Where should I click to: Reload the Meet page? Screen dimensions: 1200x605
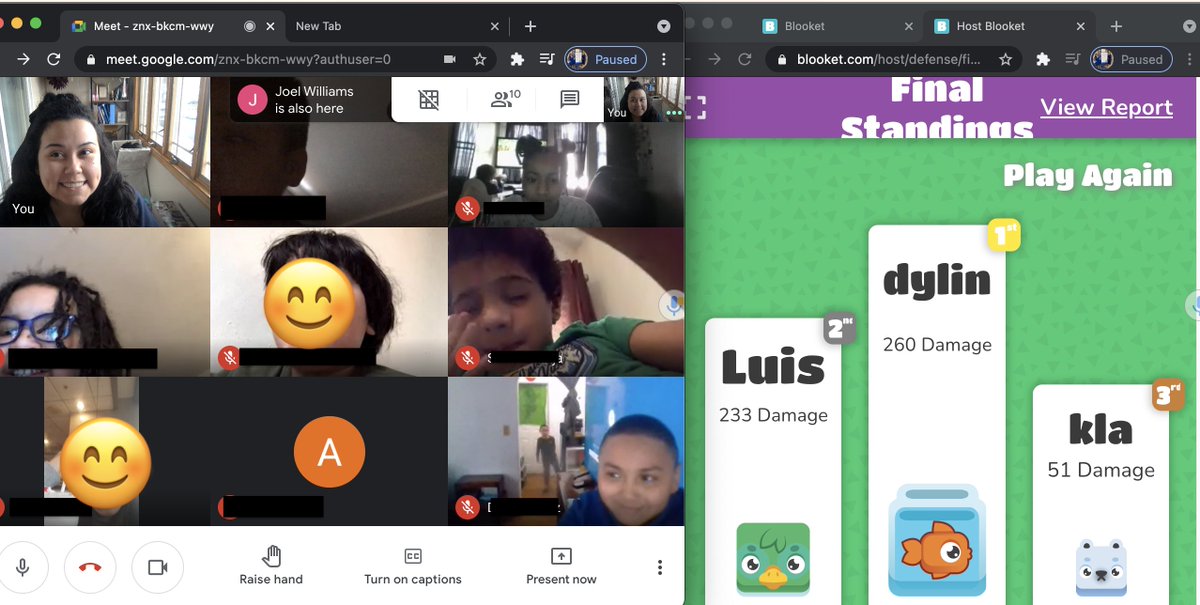[54, 59]
